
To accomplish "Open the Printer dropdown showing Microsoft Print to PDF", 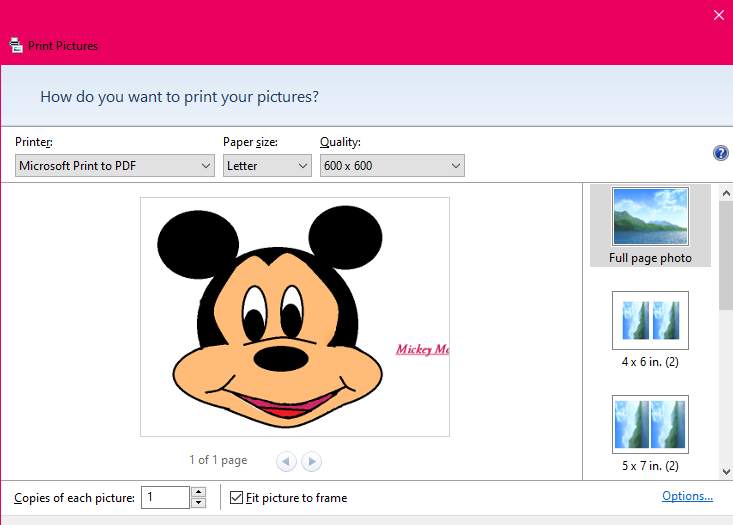I will tap(115, 165).
